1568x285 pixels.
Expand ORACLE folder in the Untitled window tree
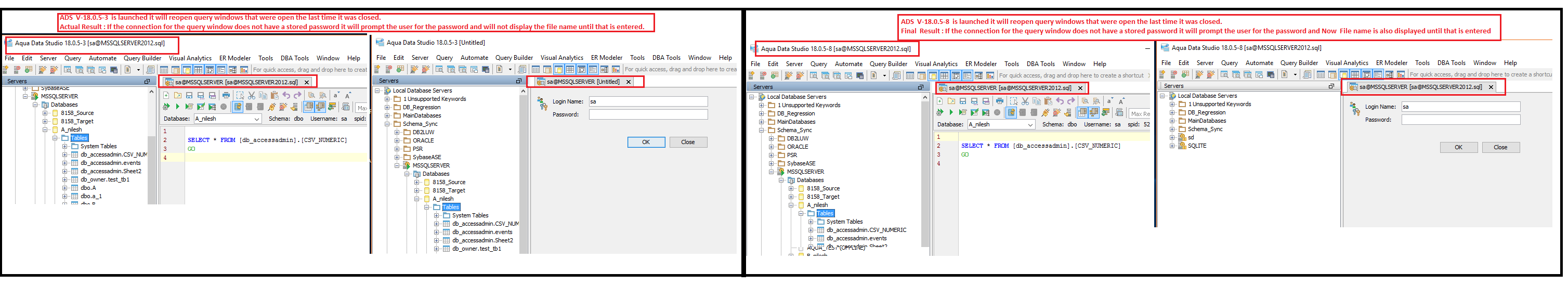click(397, 140)
